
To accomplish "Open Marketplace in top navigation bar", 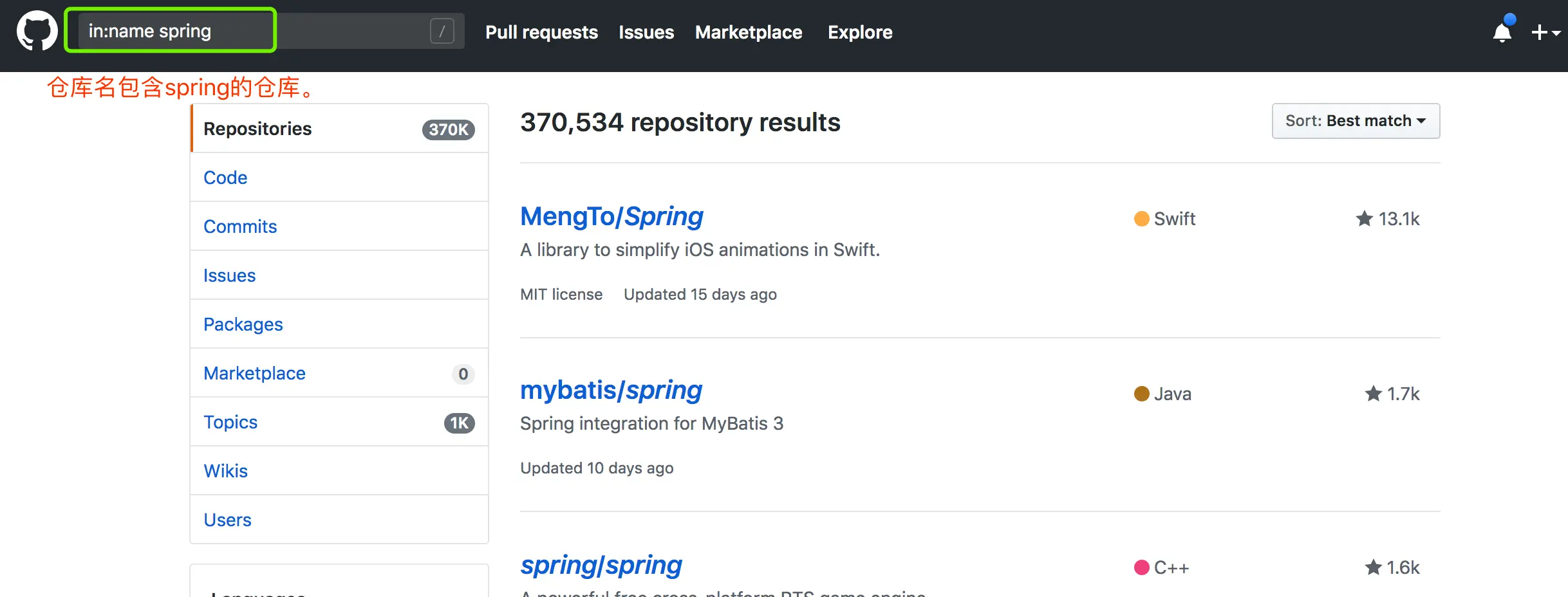I will 748,32.
